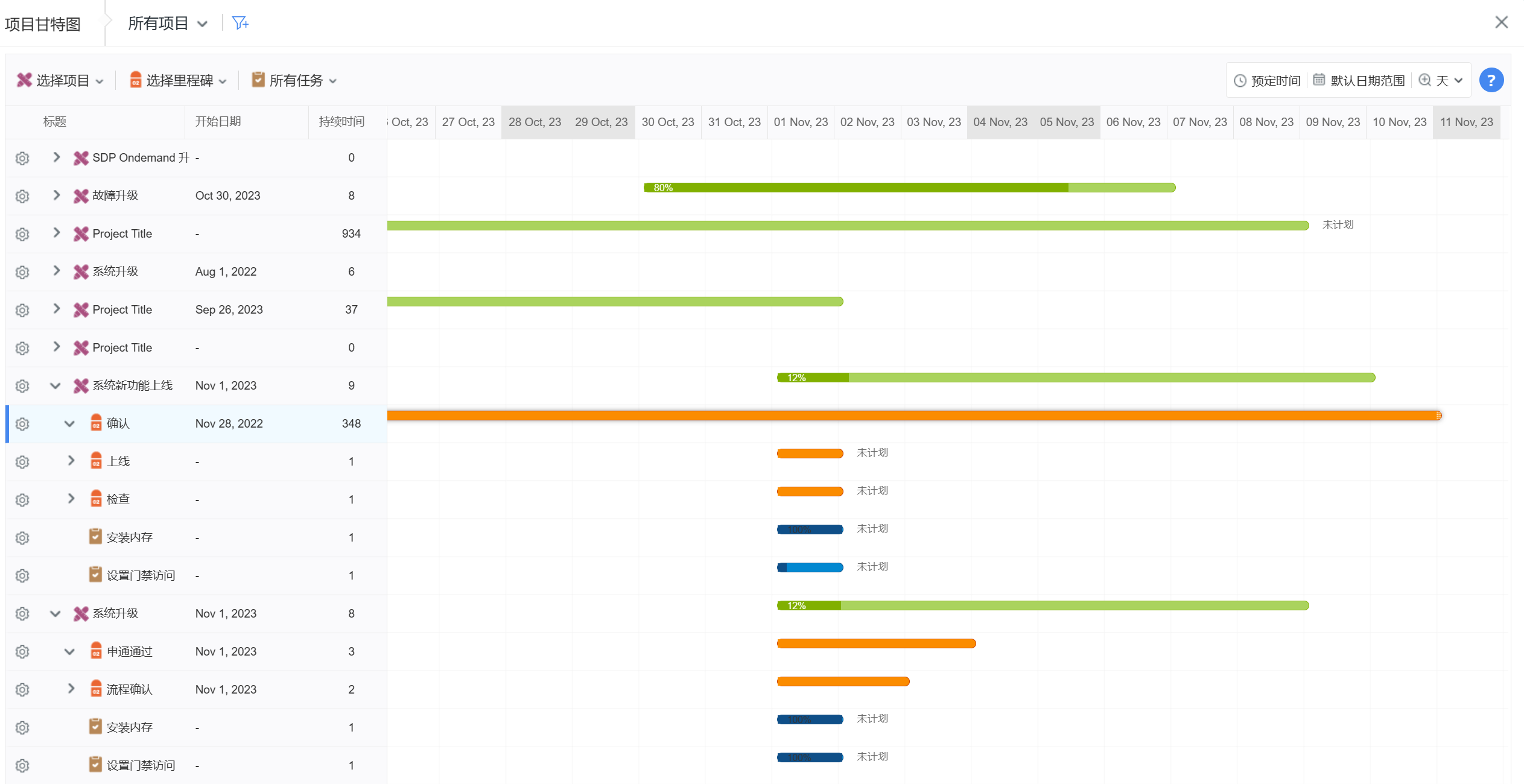The width and height of the screenshot is (1524, 784).
Task: Click task clipboard icon beside 设置门禁访问
Action: [95, 575]
